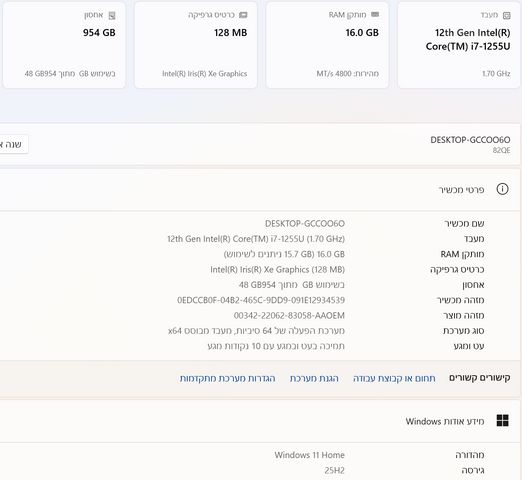Click the מהדורה label
This screenshot has width=522, height=480.
coord(470,455)
